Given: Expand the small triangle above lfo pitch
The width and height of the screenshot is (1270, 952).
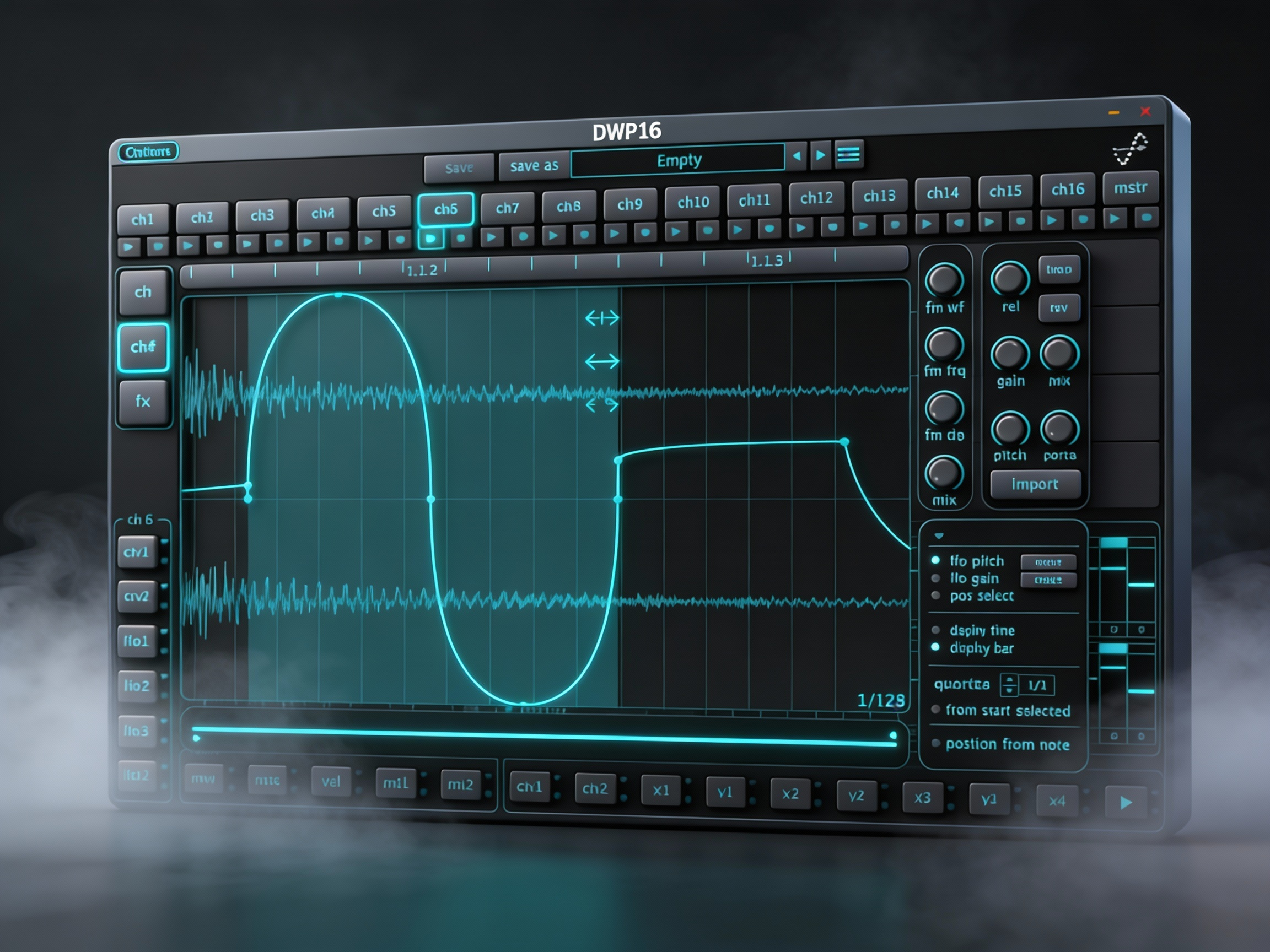Looking at the screenshot, I should 939,536.
